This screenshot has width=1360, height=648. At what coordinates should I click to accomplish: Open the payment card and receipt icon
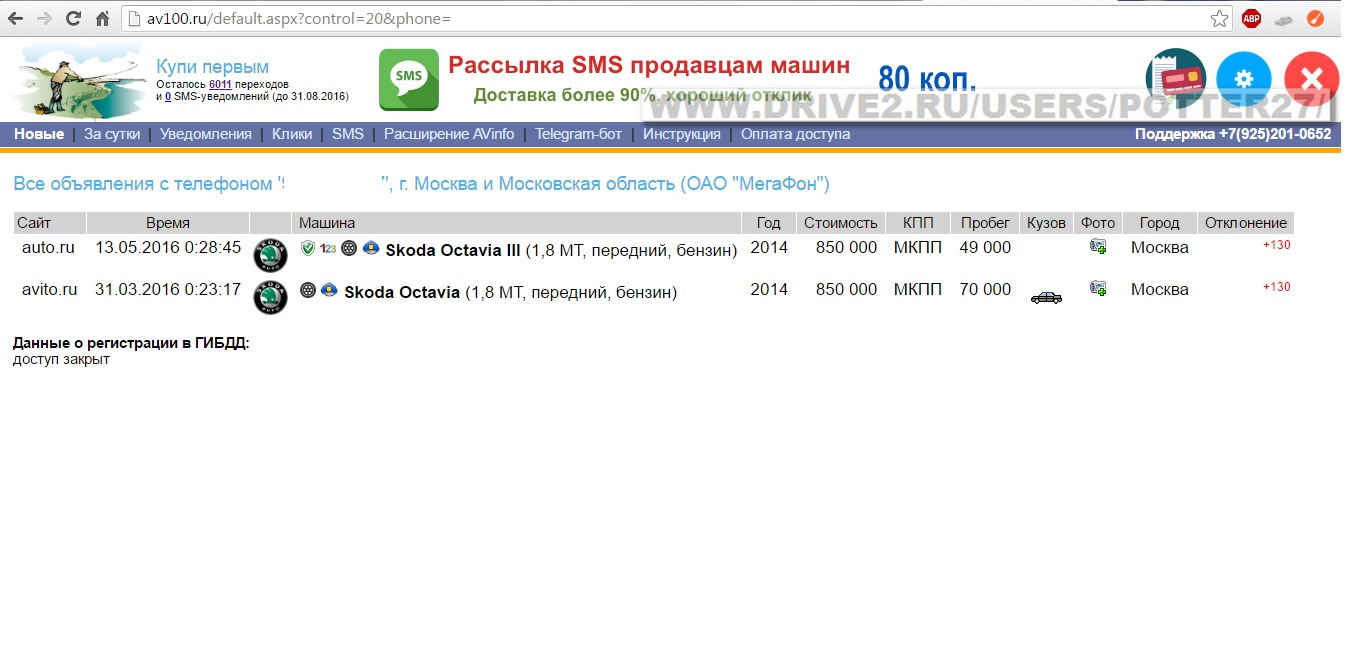(1175, 79)
